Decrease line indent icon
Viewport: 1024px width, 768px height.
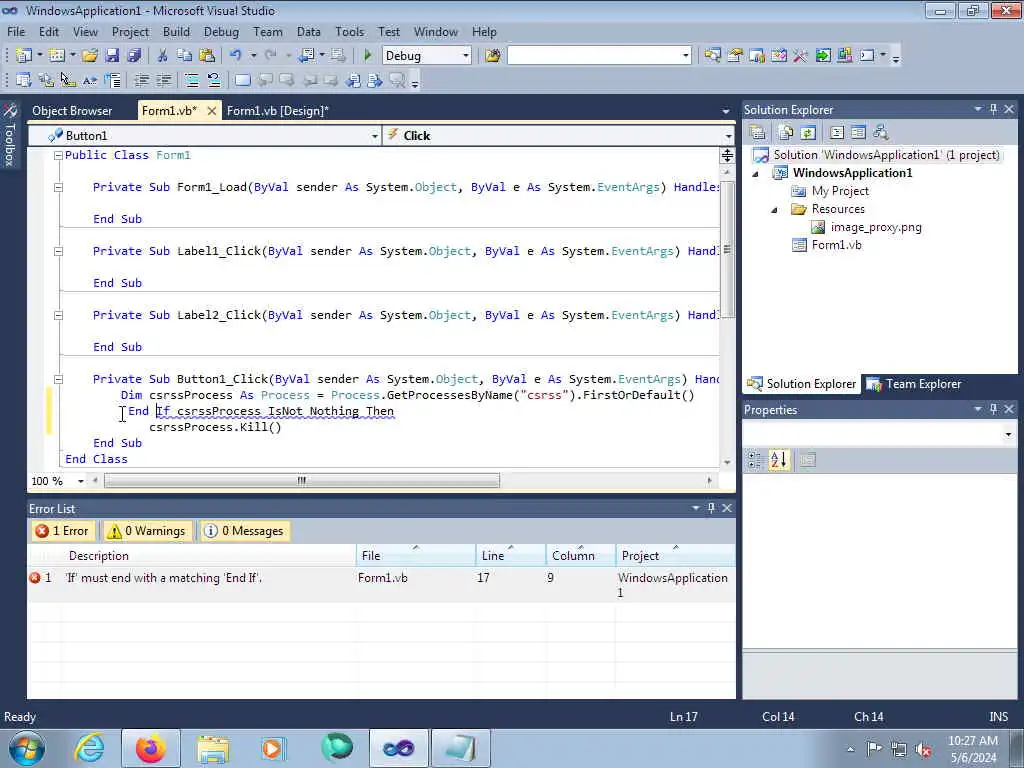(x=141, y=80)
